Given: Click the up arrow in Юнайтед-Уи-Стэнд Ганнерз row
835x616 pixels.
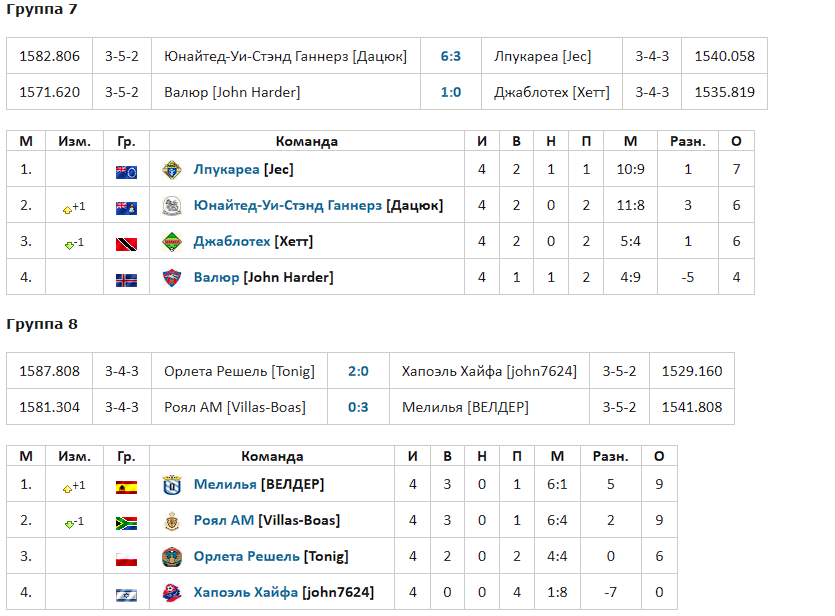Looking at the screenshot, I should pos(67,210).
